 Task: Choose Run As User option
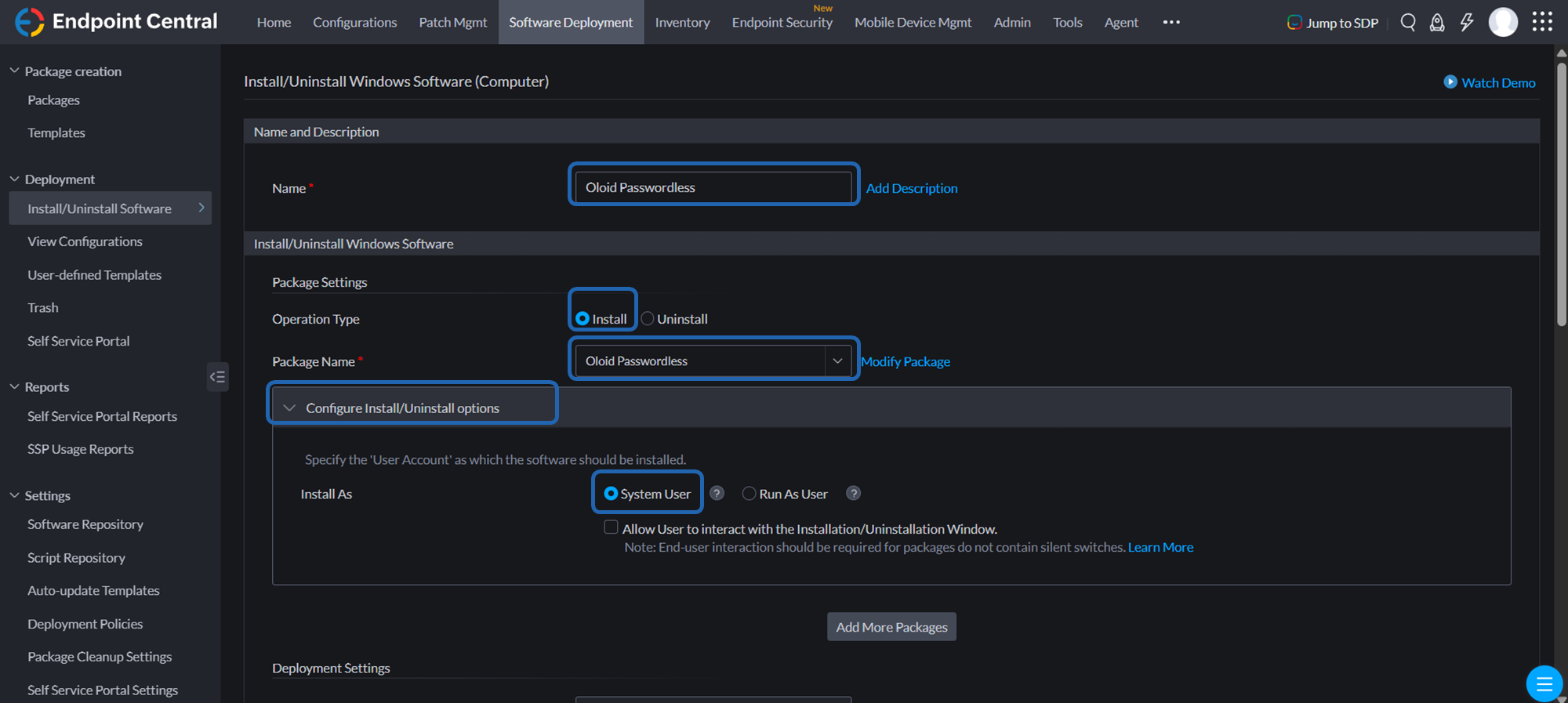click(750, 494)
